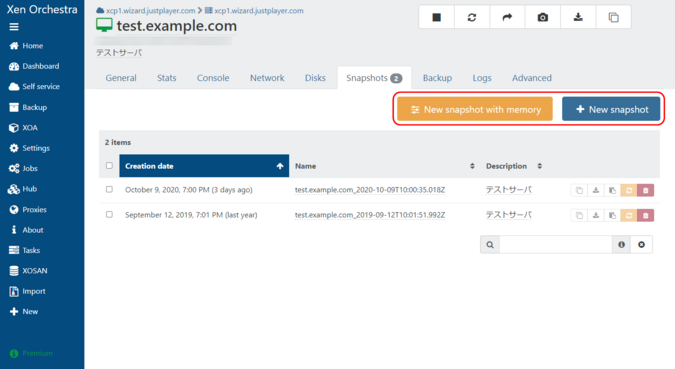Tick the checkbox for September 12, 2019 snapshot
Viewport: 675px width, 369px height.
click(109, 214)
